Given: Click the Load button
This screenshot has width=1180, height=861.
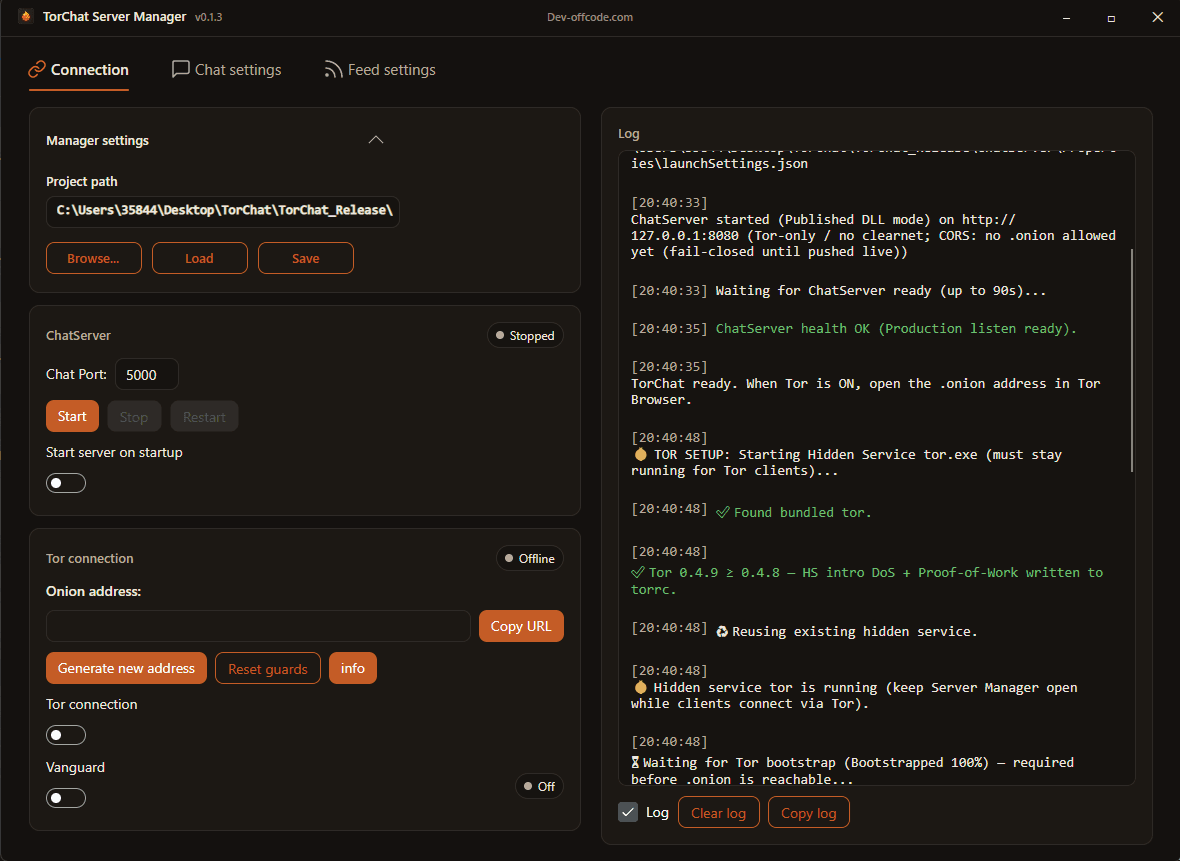Looking at the screenshot, I should pyautogui.click(x=199, y=258).
